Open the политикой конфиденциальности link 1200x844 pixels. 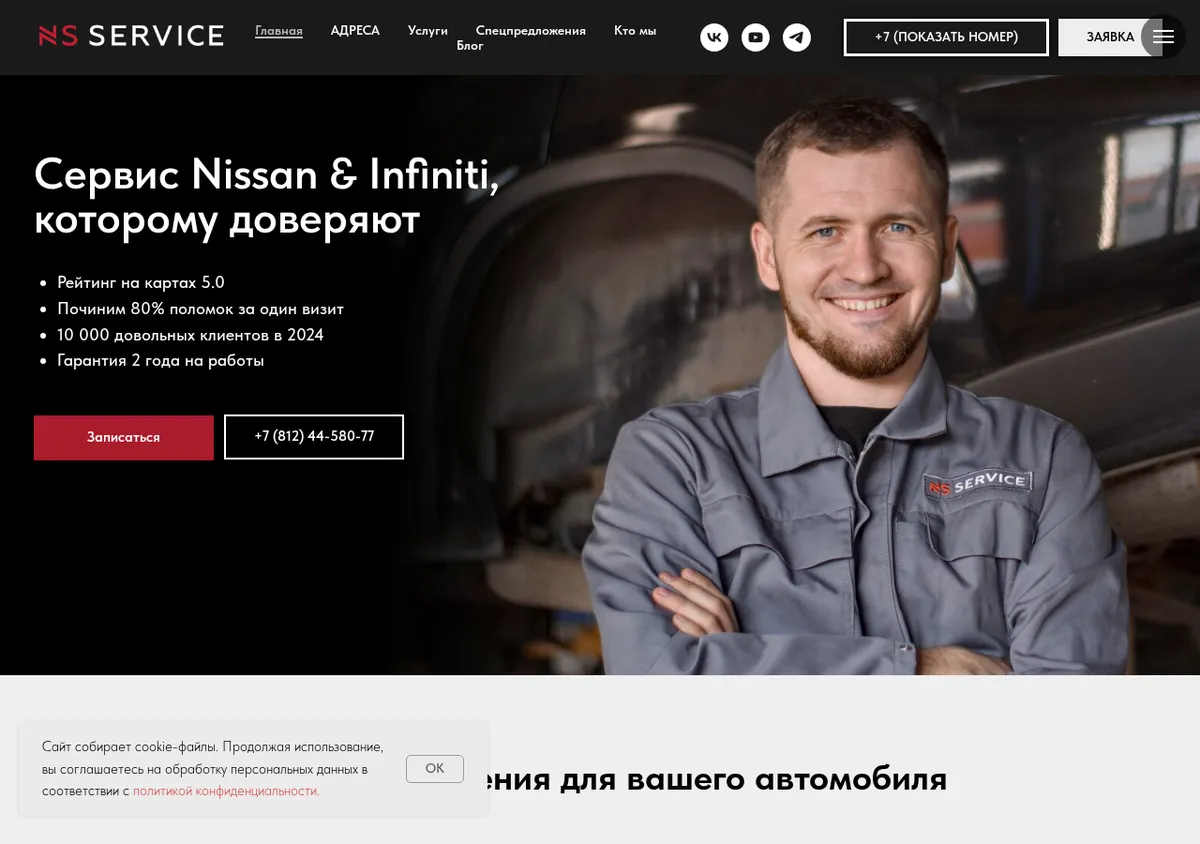coord(225,791)
